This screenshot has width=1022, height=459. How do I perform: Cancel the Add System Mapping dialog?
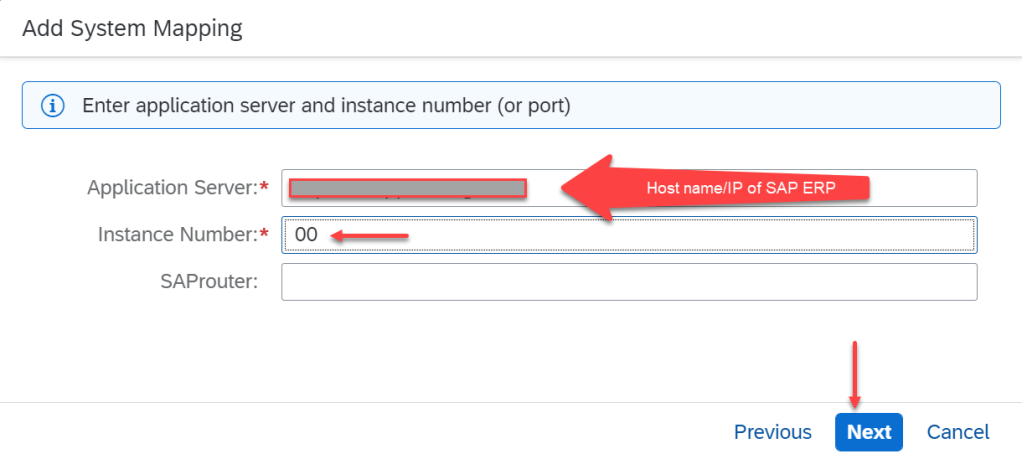click(x=958, y=432)
